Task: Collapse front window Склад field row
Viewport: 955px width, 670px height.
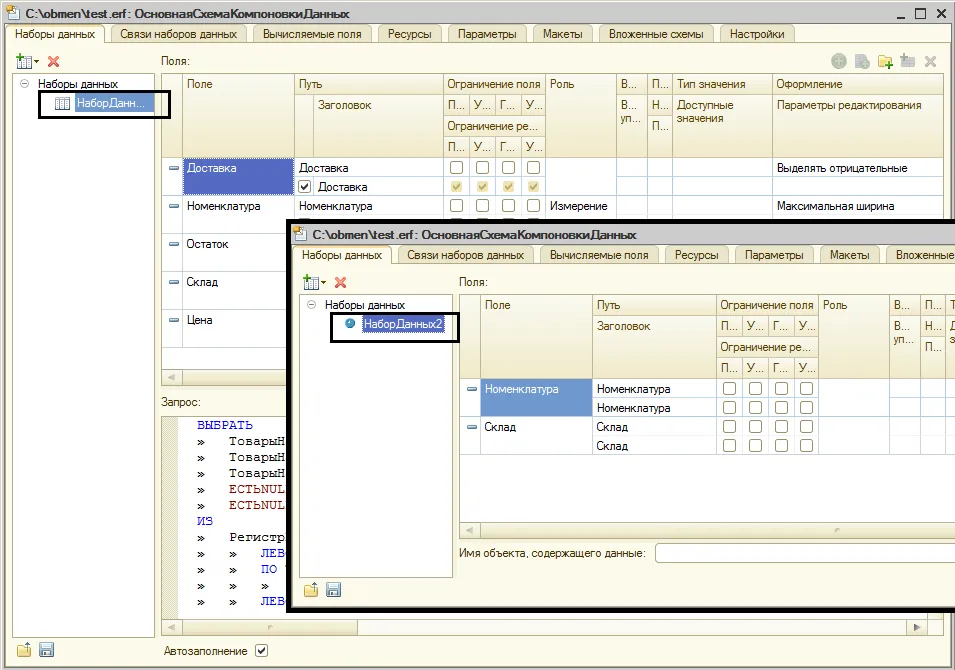Action: (471, 427)
